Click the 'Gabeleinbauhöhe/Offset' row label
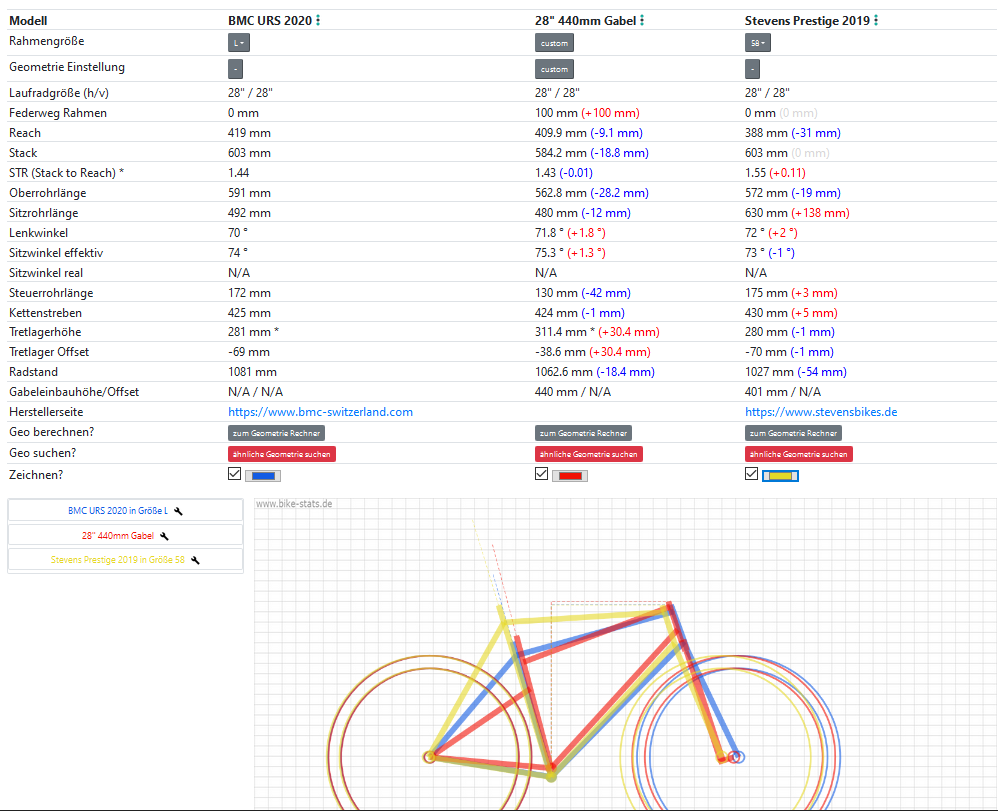The width and height of the screenshot is (998, 811). [74, 392]
